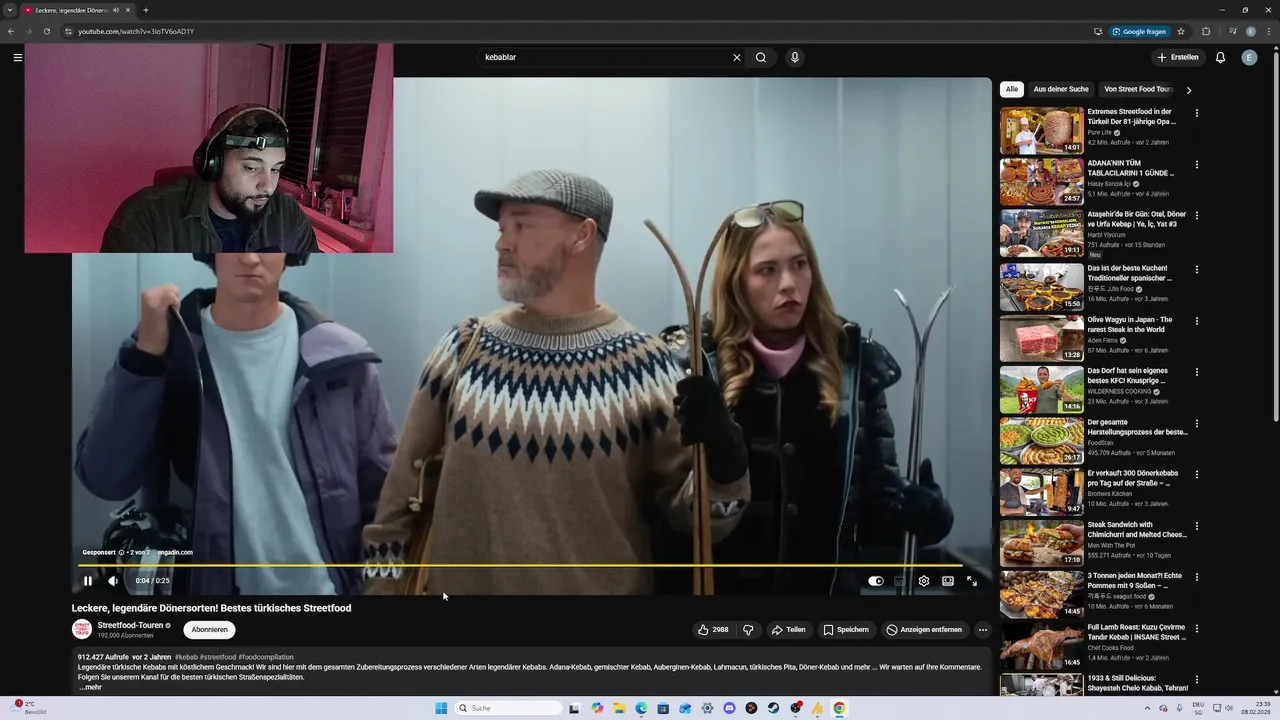1280x720 pixels.
Task: Open the YouTube account avatar menu
Action: [x=1249, y=57]
